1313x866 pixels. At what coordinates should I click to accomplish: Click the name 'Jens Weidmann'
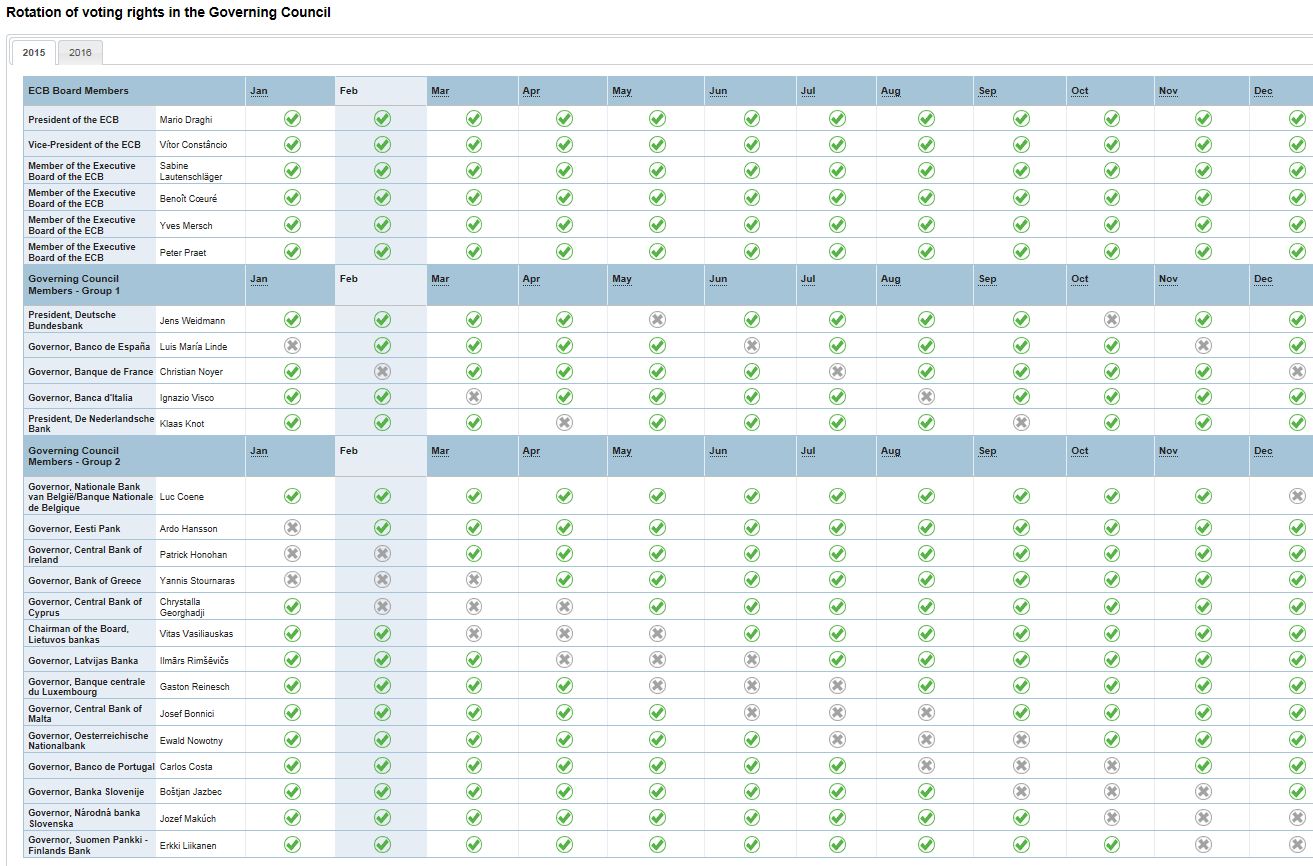coord(191,321)
